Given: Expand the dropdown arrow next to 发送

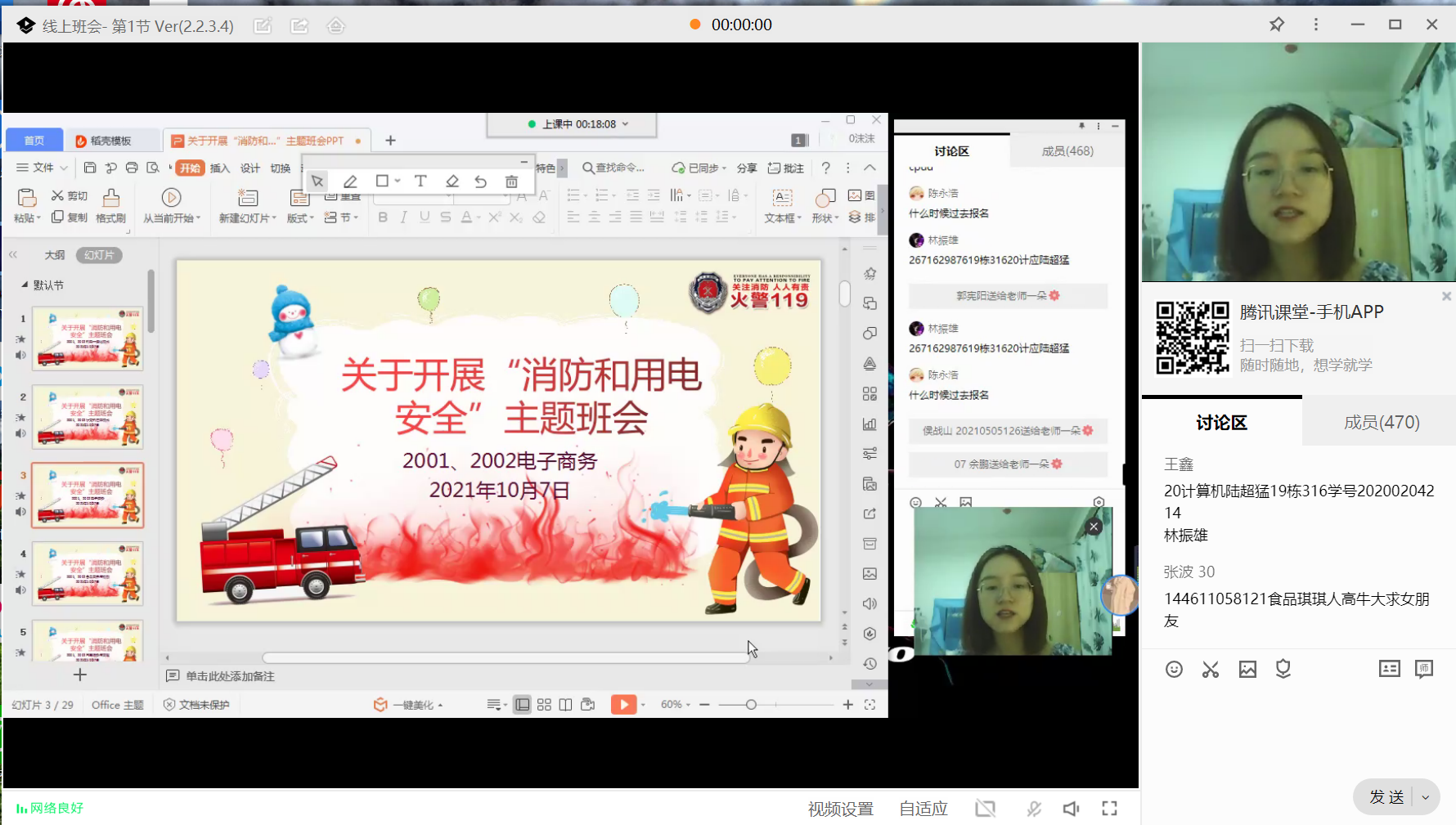Looking at the screenshot, I should click(1426, 797).
